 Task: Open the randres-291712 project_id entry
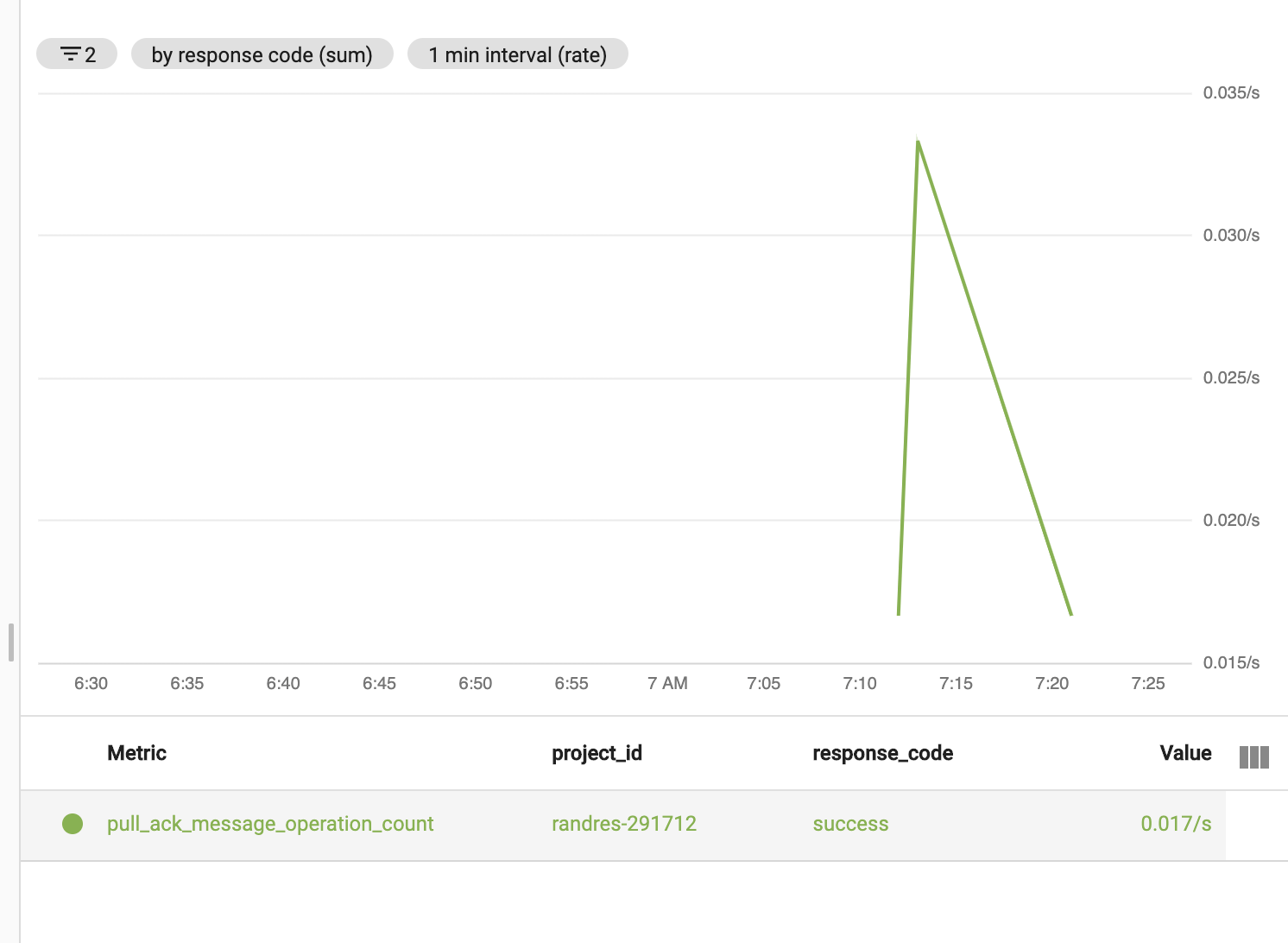(624, 824)
